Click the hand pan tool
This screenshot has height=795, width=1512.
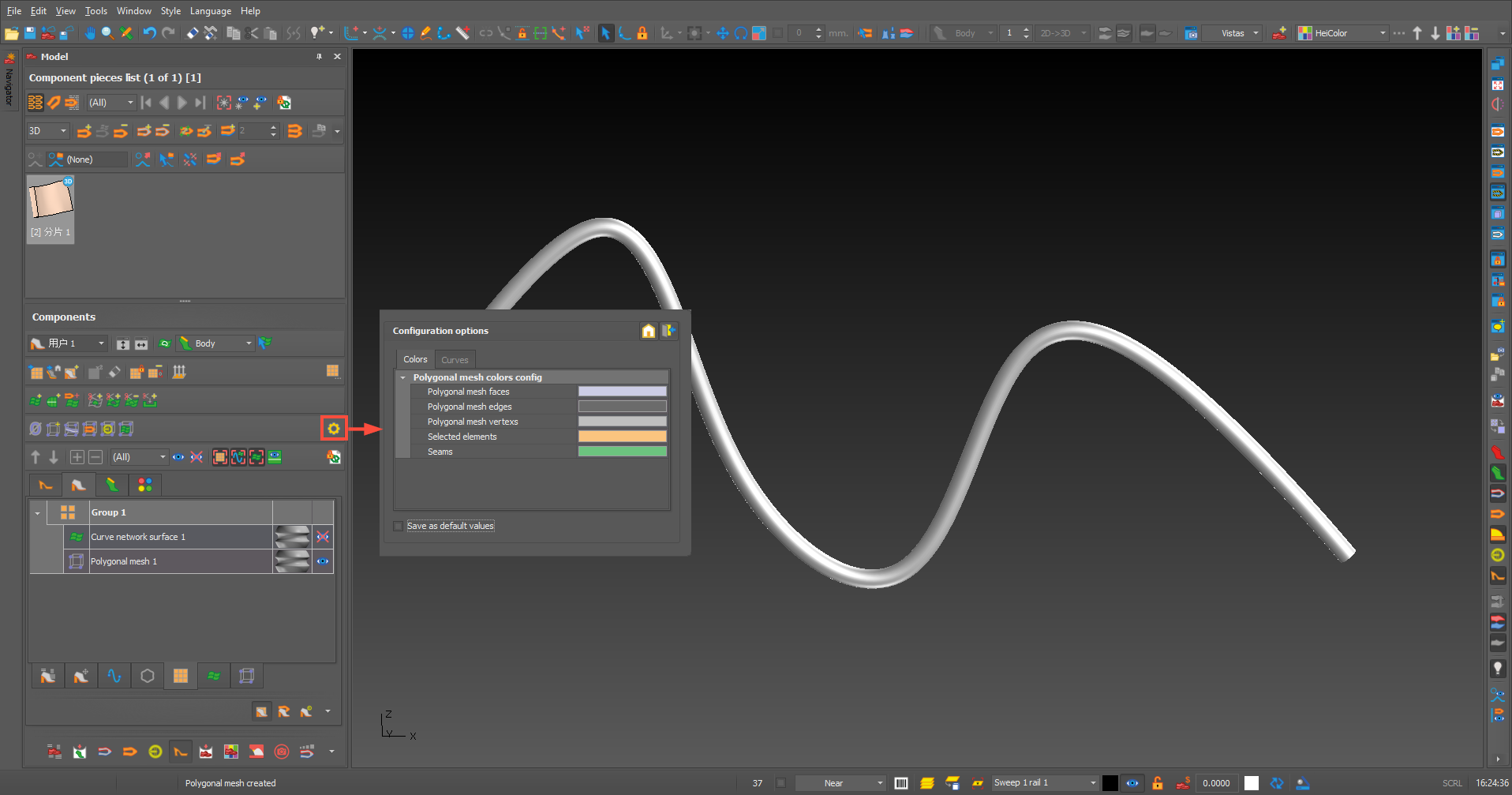[90, 33]
